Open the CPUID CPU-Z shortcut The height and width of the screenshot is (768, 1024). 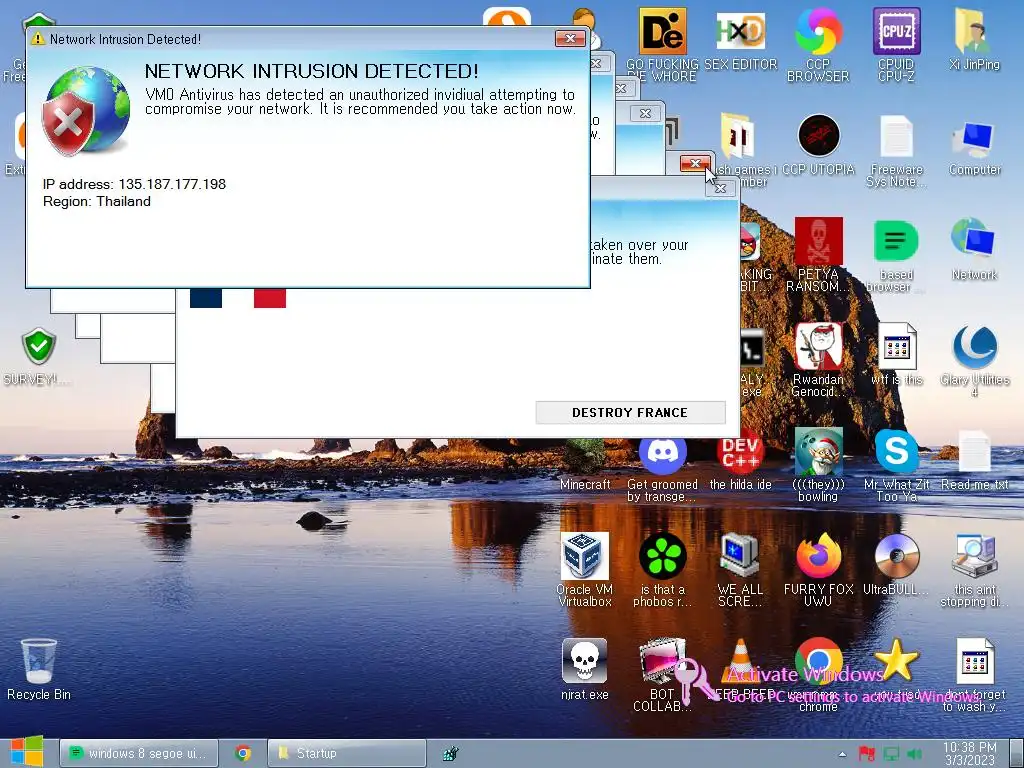(897, 31)
